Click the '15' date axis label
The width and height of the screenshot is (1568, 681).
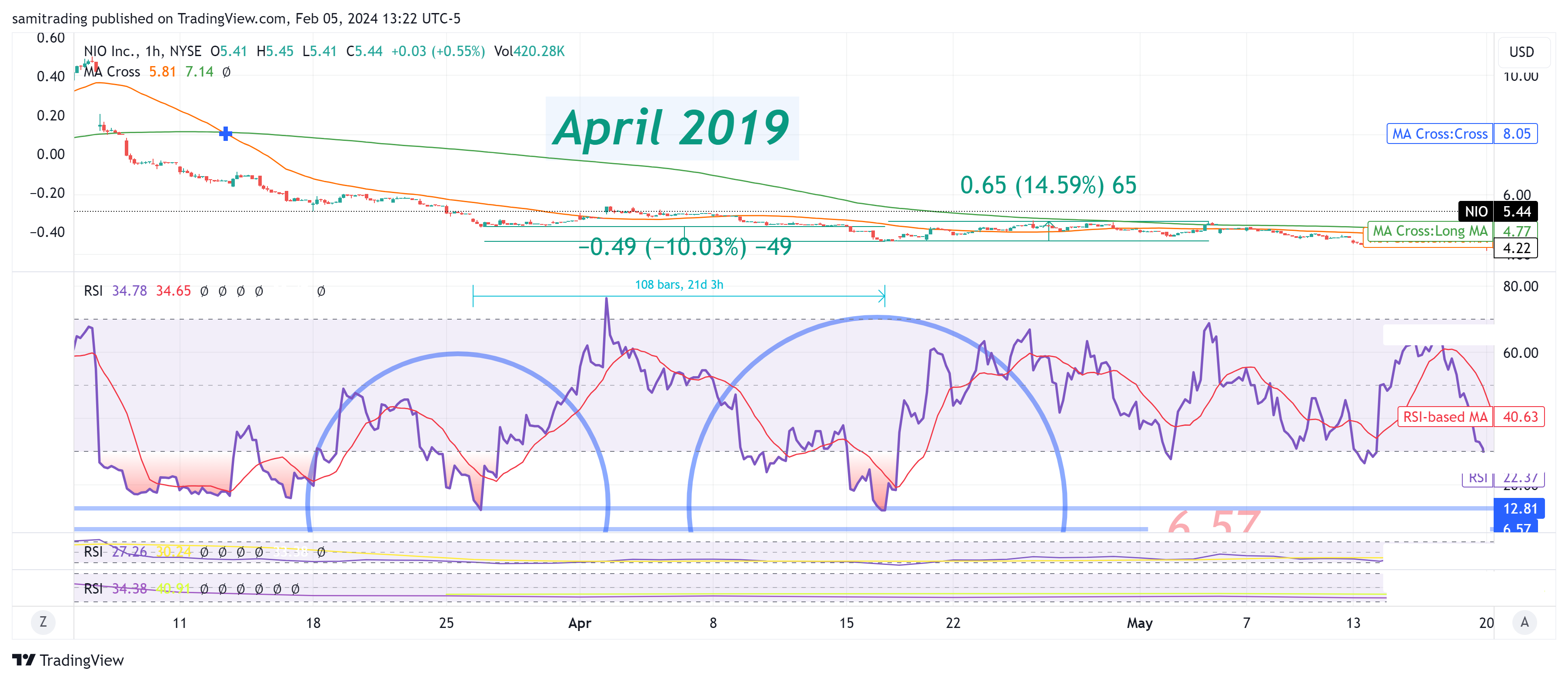846,623
